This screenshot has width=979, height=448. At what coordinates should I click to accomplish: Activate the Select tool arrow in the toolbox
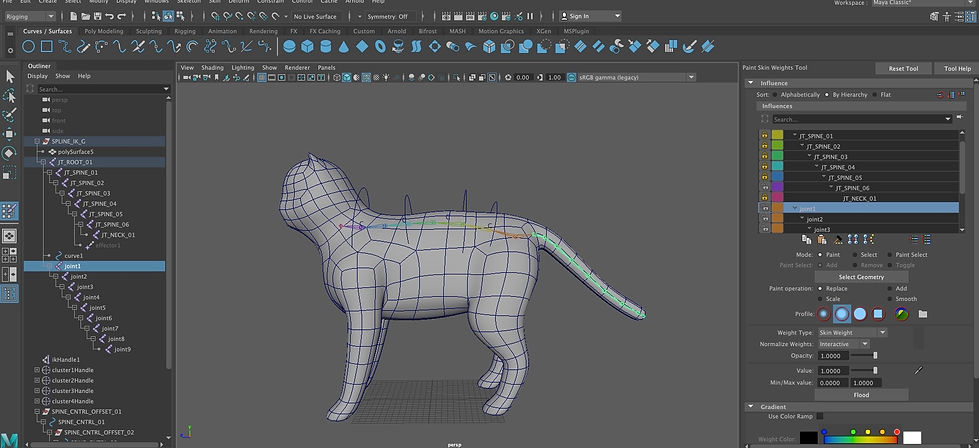tap(10, 76)
